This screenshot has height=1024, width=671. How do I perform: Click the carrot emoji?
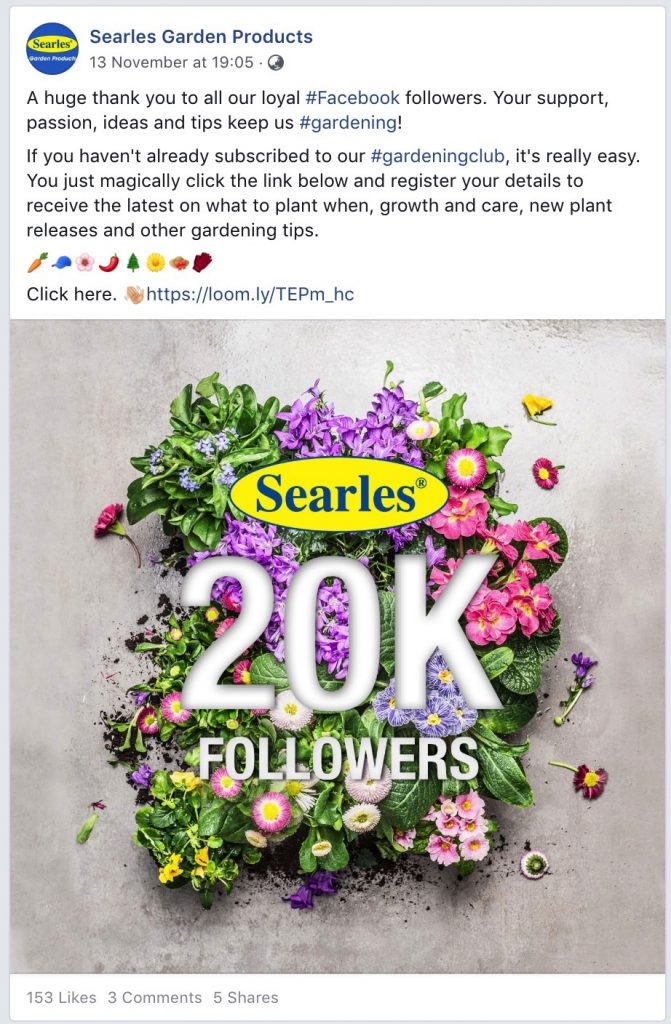[37, 263]
